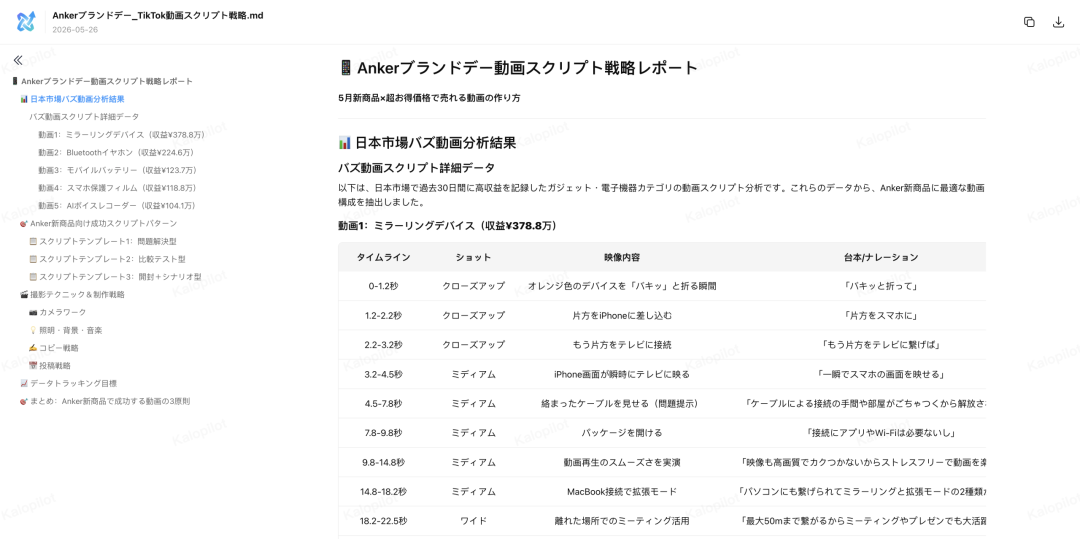1080x539 pixels.
Task: Open 撮影テクニック＆制作戦略 outline section
Action: point(72,295)
